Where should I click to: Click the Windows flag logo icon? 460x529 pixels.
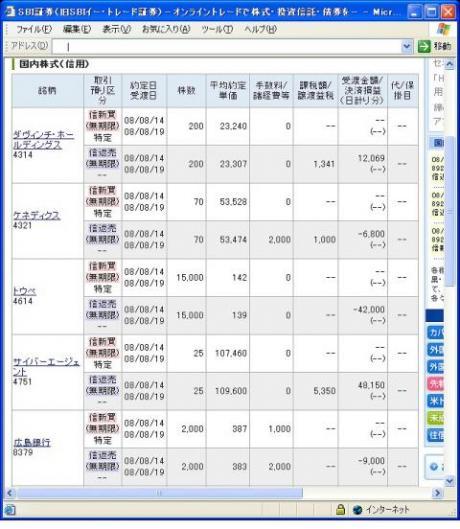point(443,29)
